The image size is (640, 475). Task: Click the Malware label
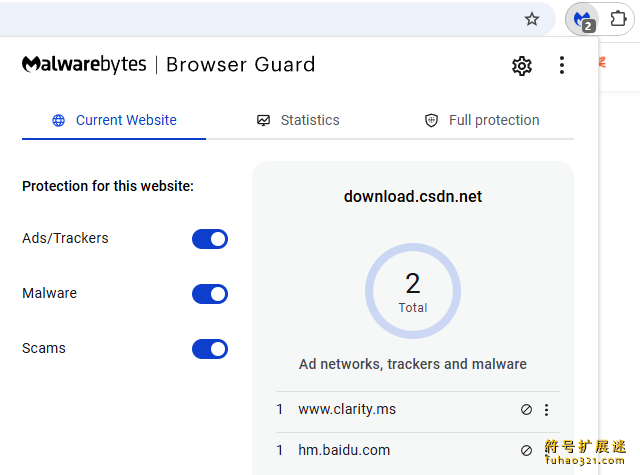pos(49,293)
